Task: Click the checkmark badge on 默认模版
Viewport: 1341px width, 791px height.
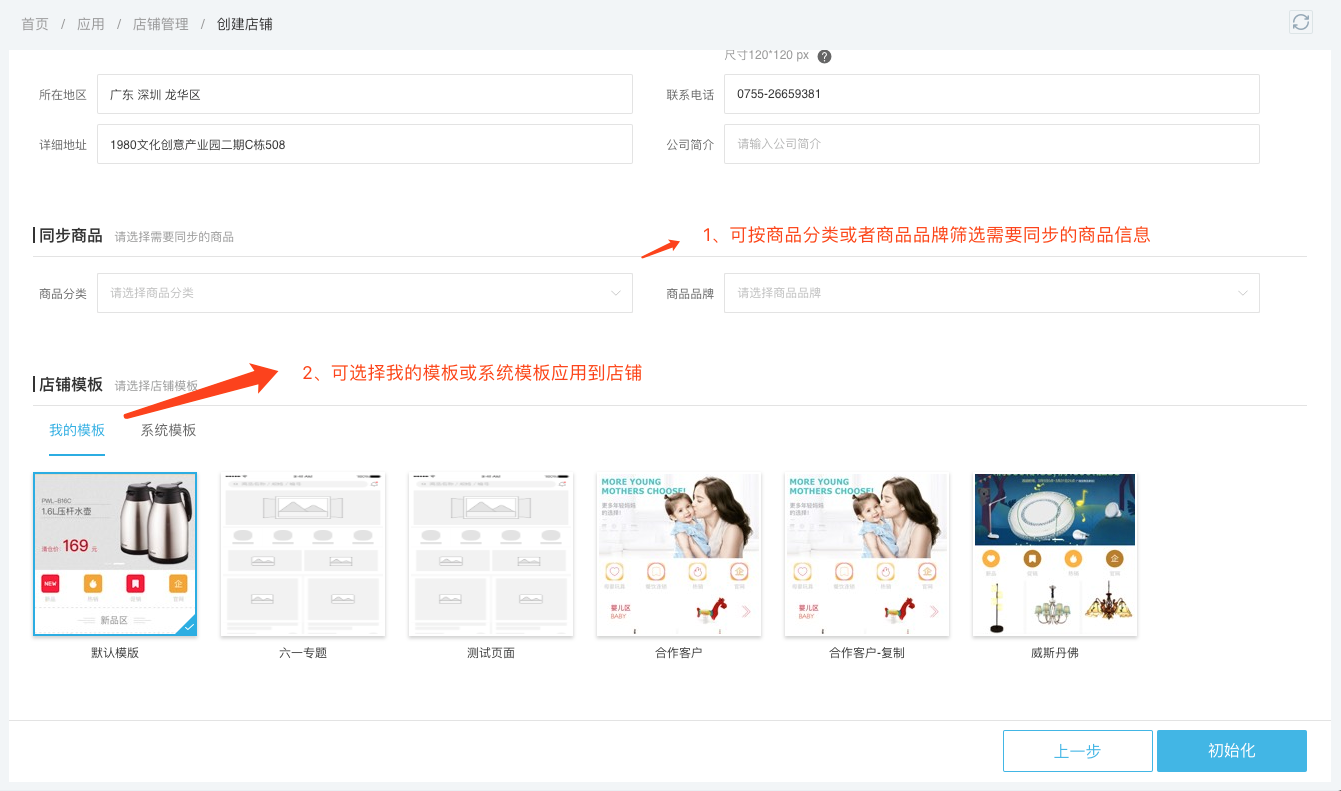Action: (189, 627)
